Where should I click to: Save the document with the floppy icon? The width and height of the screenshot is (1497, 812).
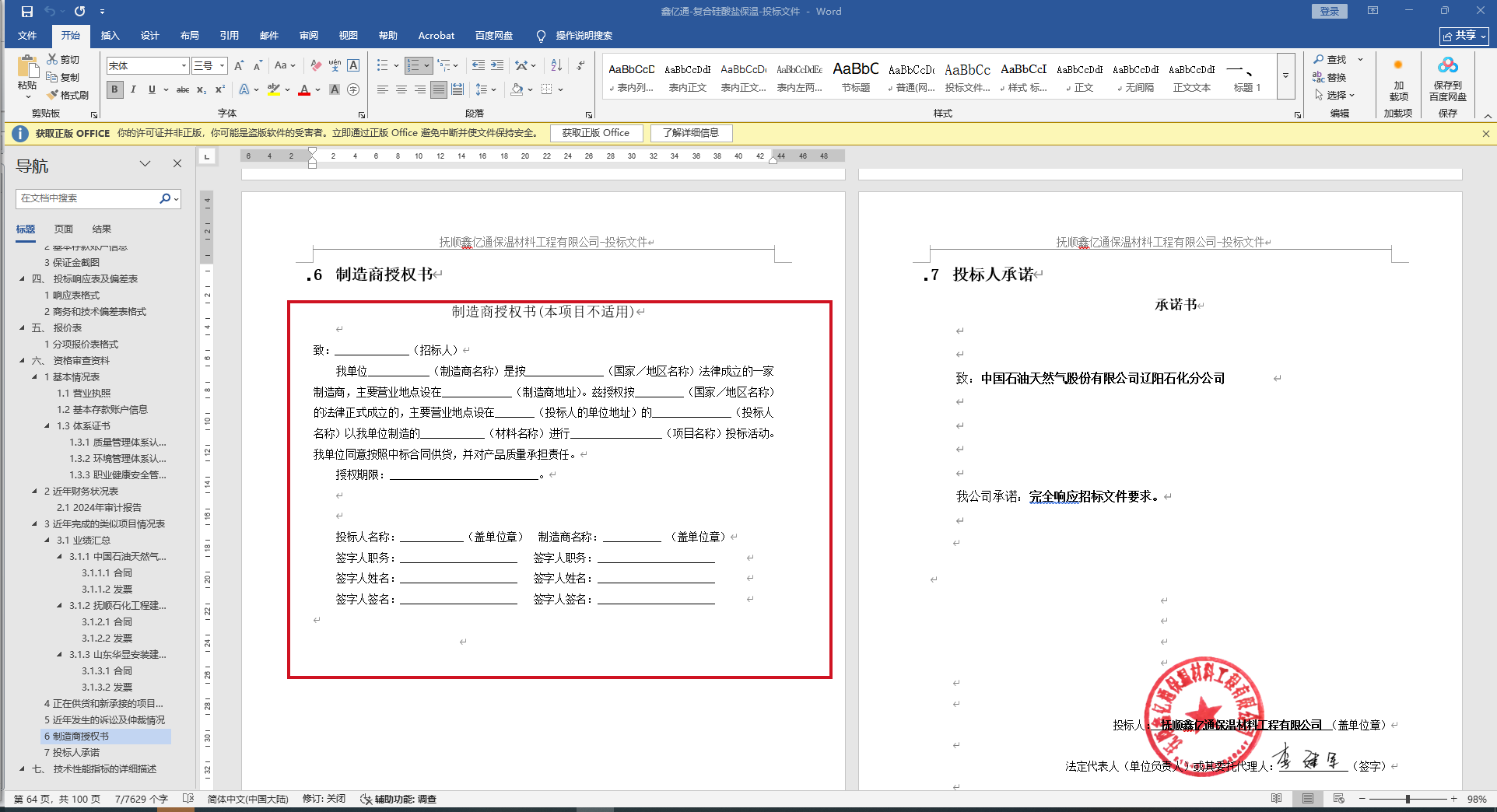click(x=27, y=12)
